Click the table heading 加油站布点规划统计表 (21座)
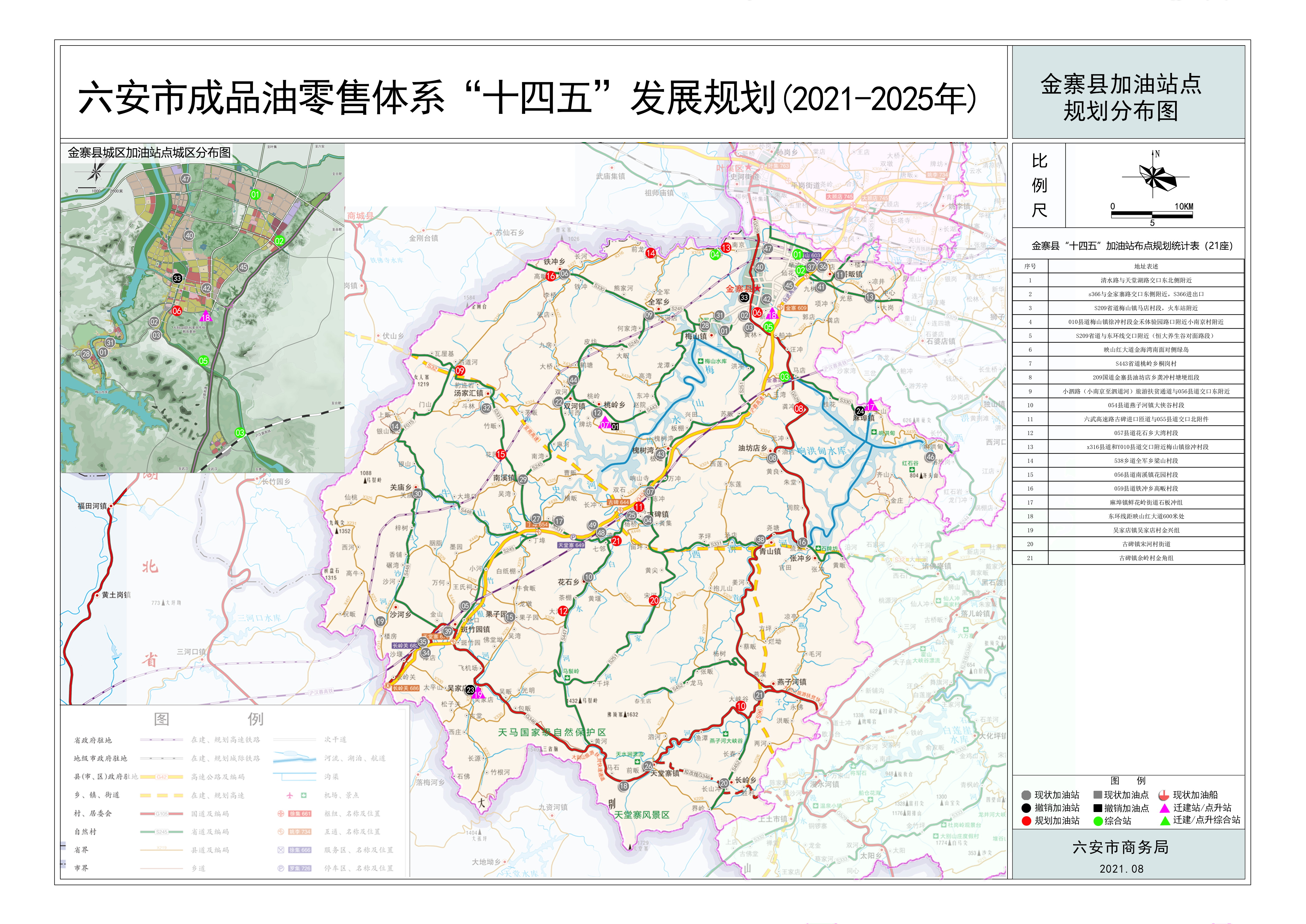The height and width of the screenshot is (924, 1306). (x=1132, y=246)
